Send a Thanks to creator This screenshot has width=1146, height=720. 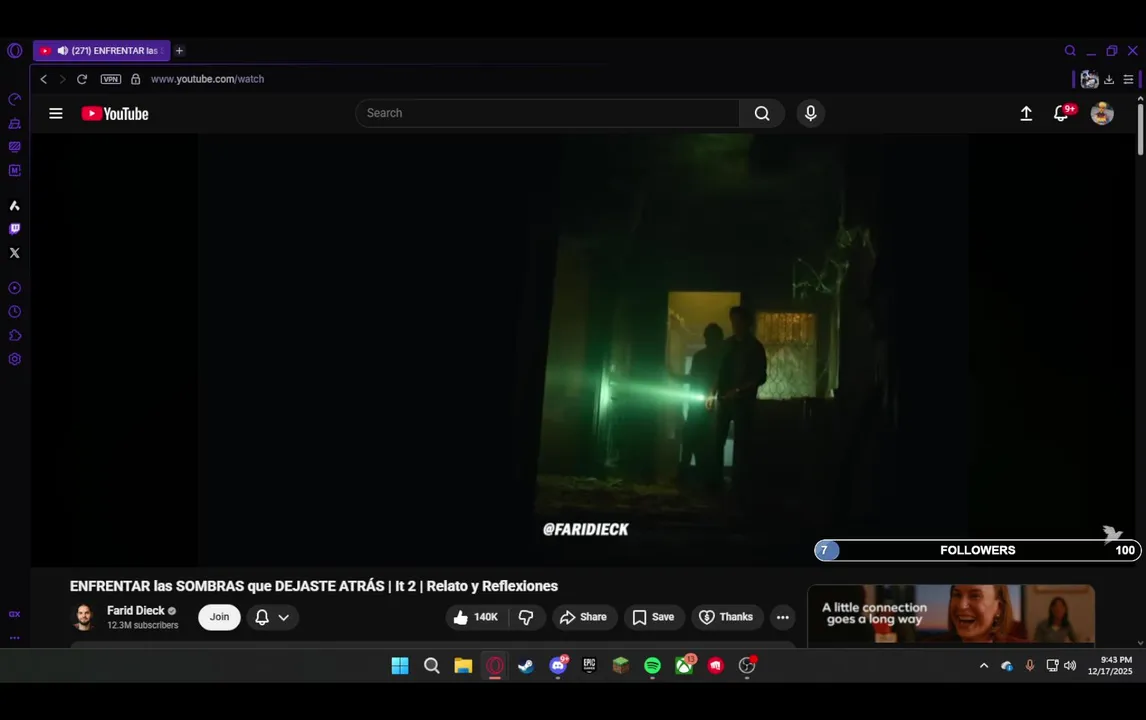coord(726,617)
